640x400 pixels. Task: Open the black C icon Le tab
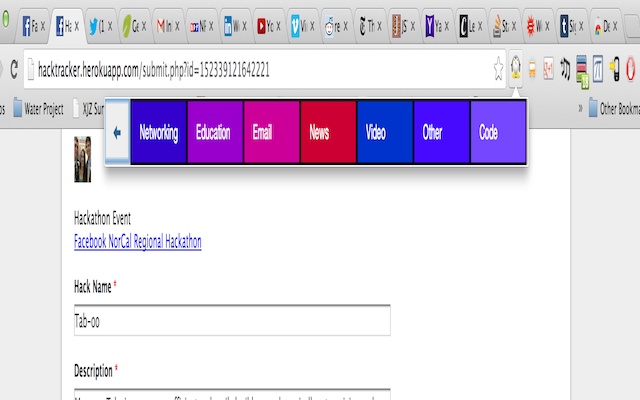[471, 27]
